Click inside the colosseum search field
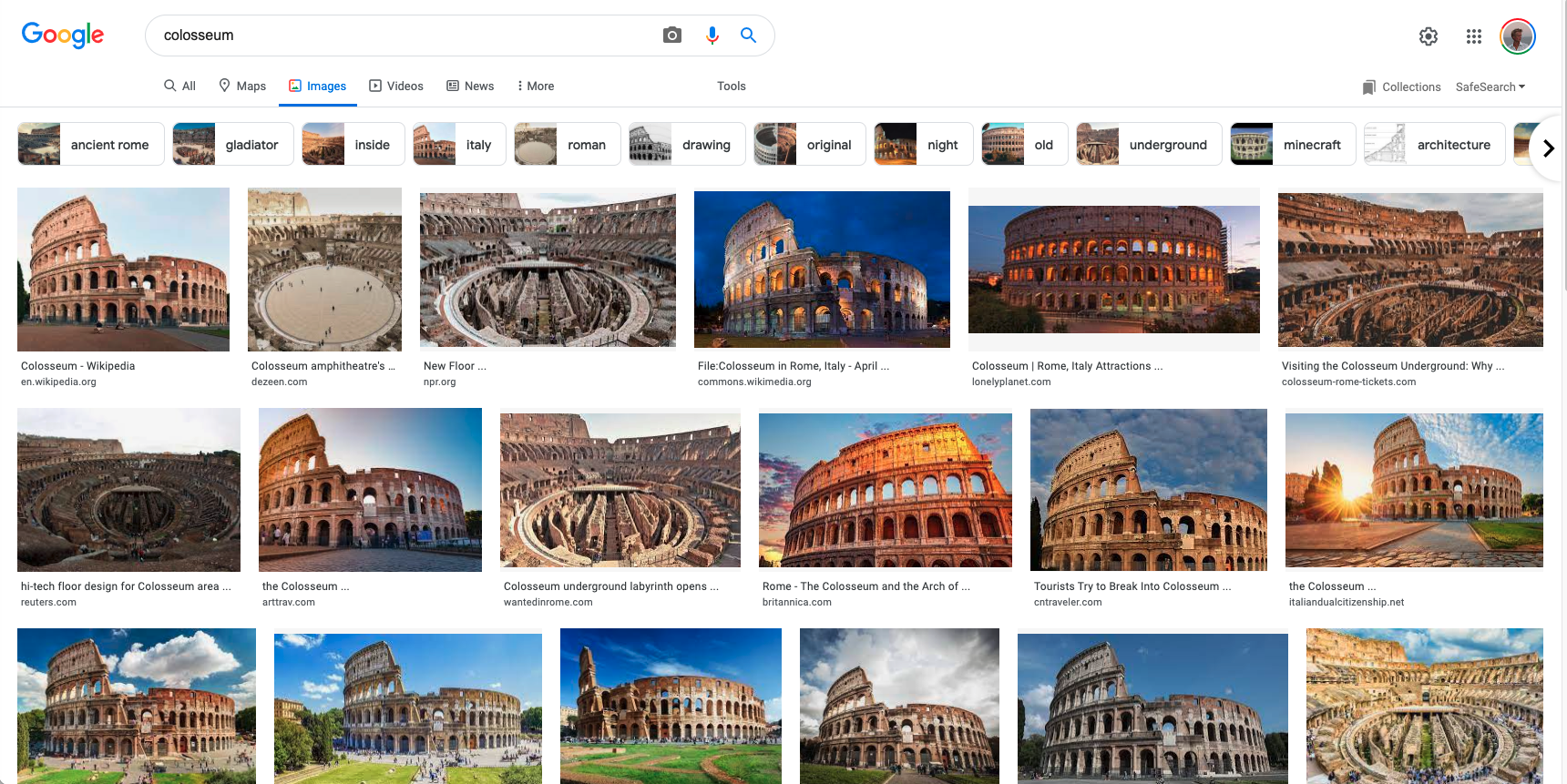This screenshot has width=1567, height=784. tap(401, 36)
